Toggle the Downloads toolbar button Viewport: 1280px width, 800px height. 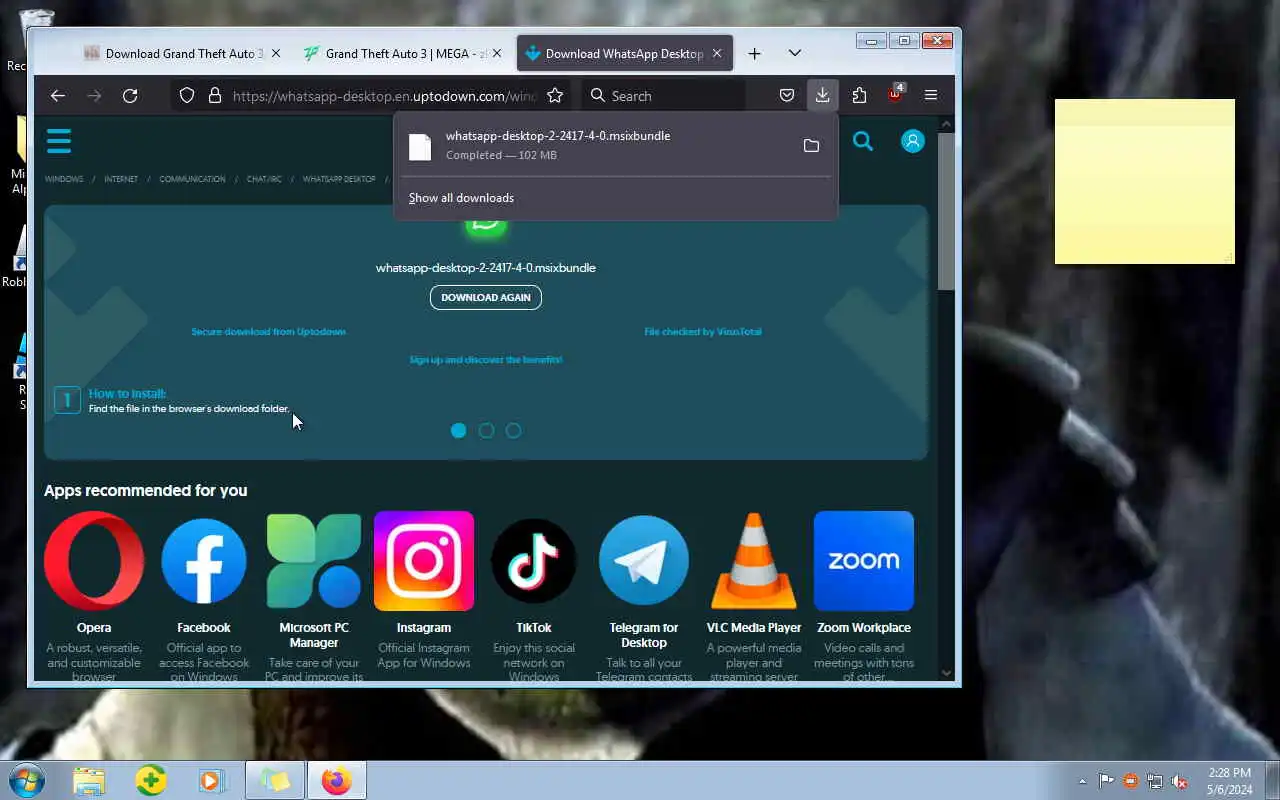822,96
